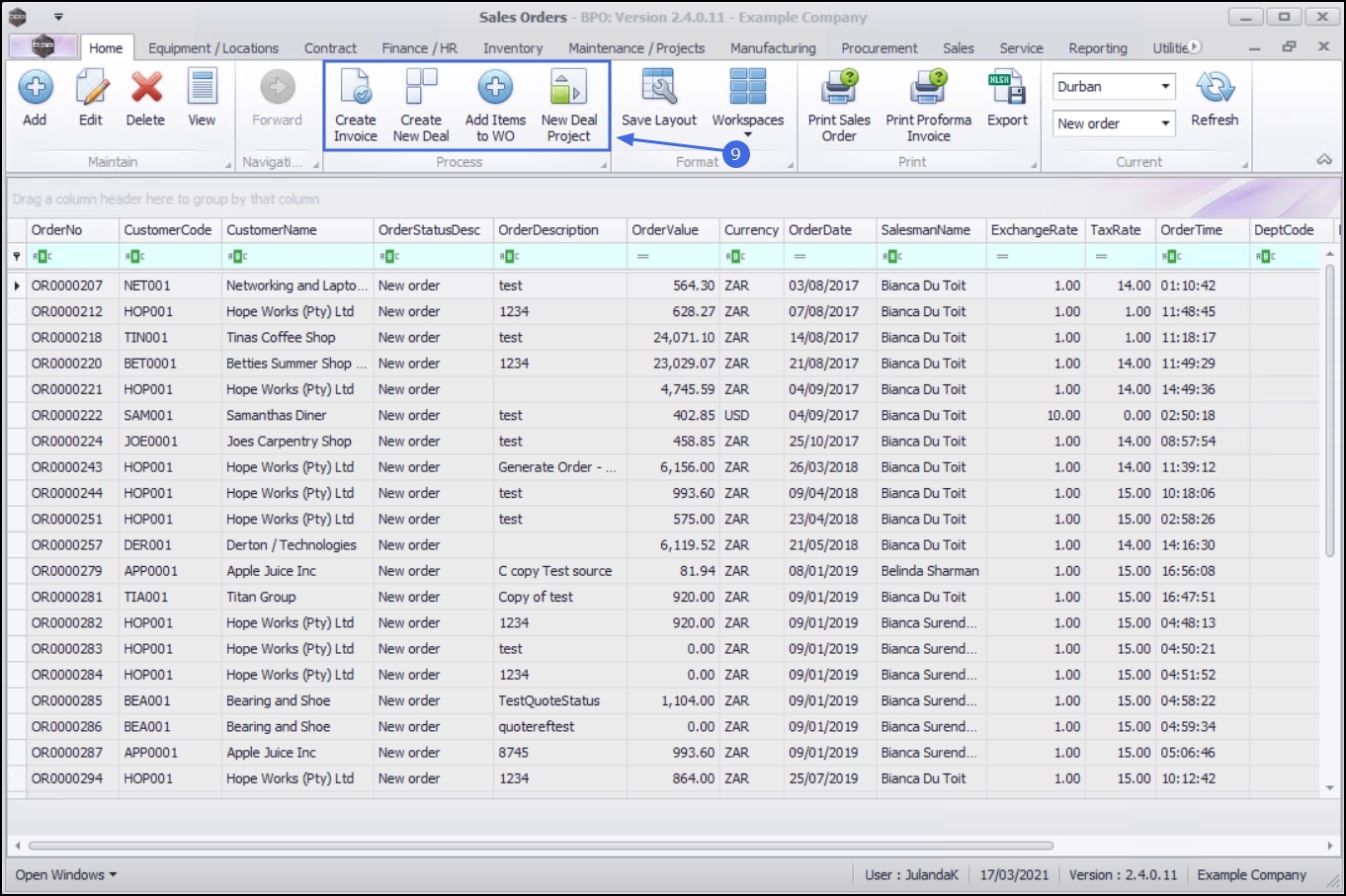Click the horizontal scrollbar thumb

tap(541, 846)
